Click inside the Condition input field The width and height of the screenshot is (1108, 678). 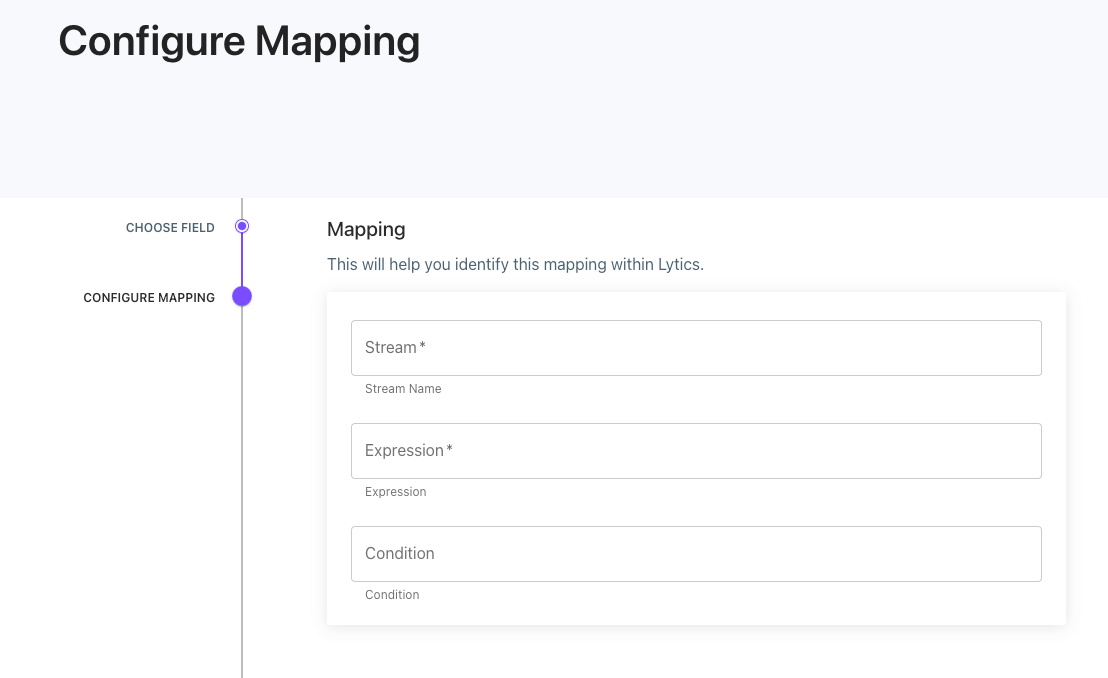(696, 554)
